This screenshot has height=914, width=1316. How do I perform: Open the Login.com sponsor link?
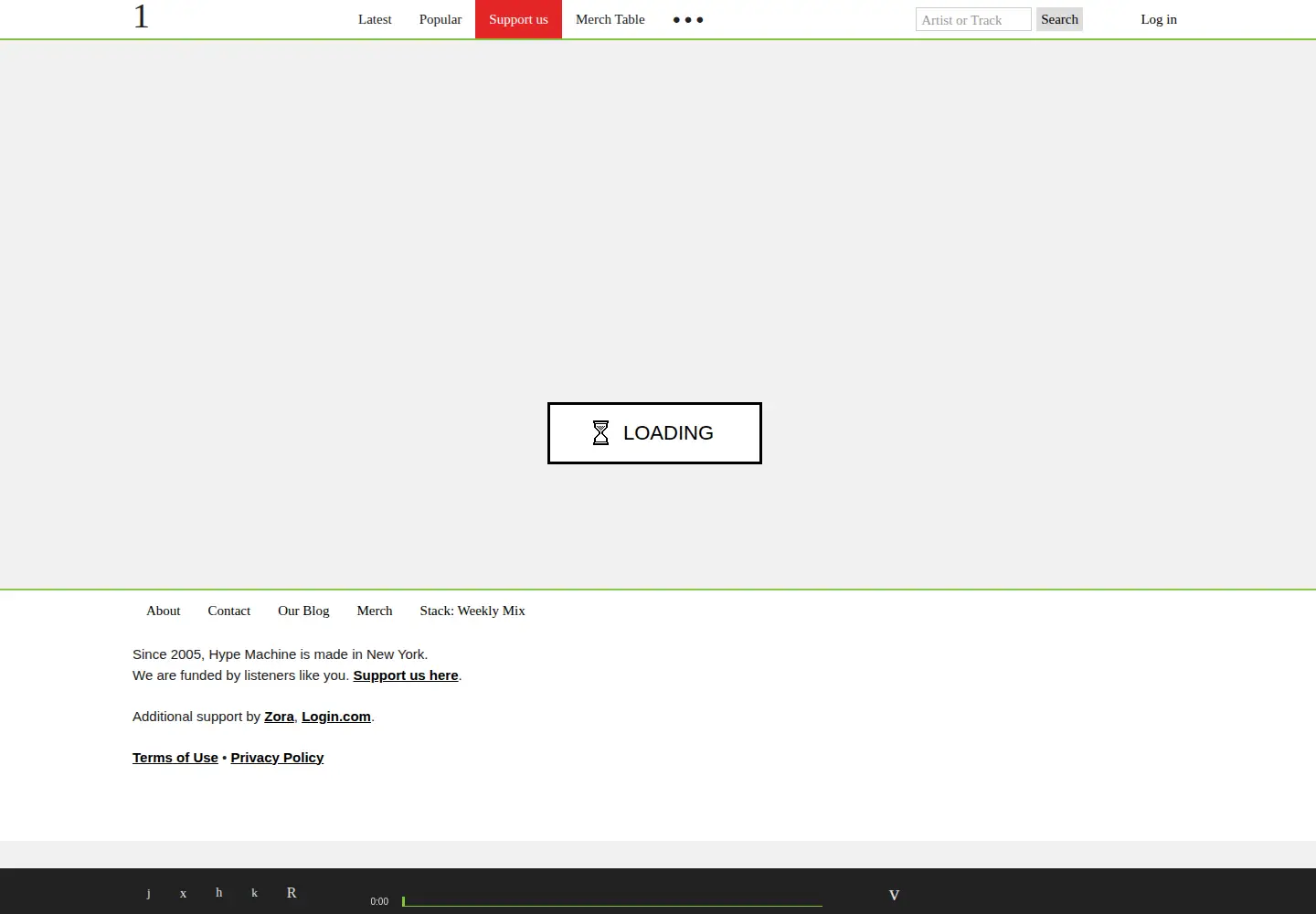click(336, 717)
